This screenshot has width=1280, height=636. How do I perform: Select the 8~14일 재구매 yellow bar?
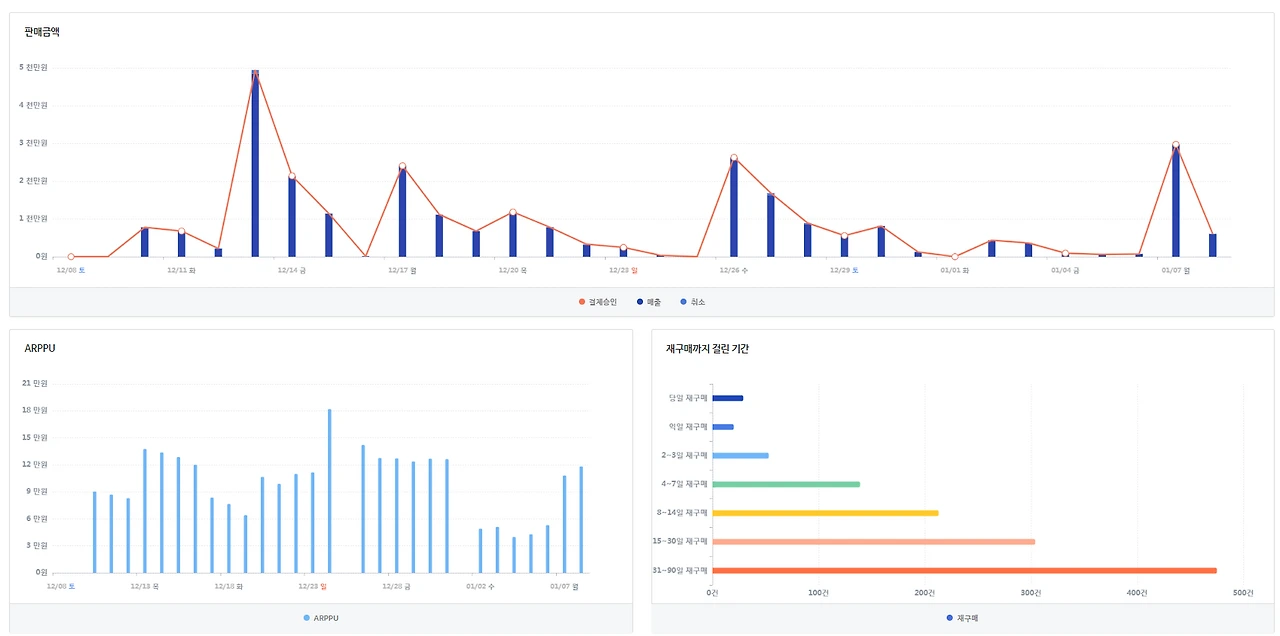825,513
